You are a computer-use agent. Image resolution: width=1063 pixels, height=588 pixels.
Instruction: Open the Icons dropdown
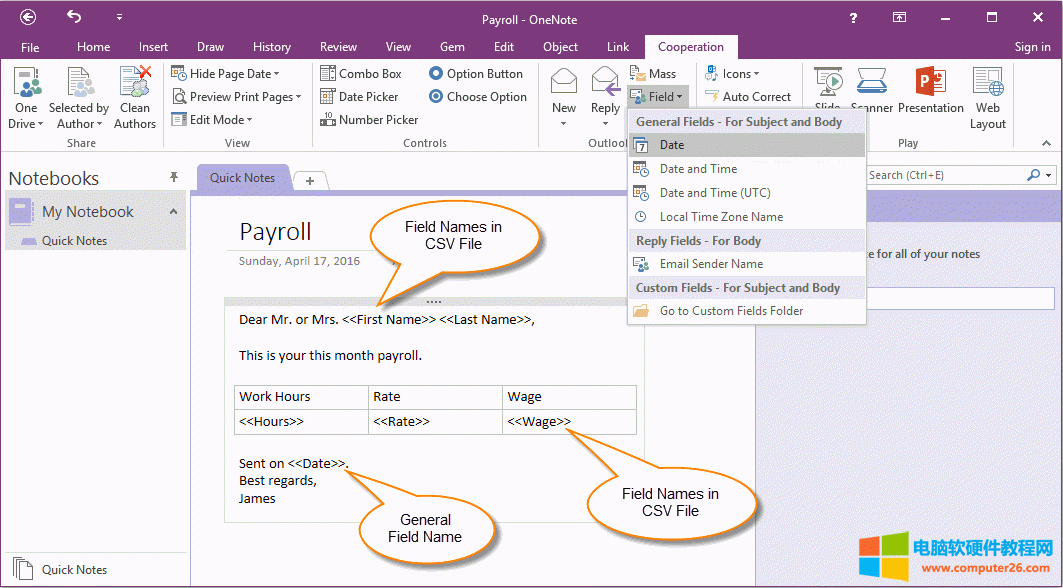pyautogui.click(x=733, y=72)
